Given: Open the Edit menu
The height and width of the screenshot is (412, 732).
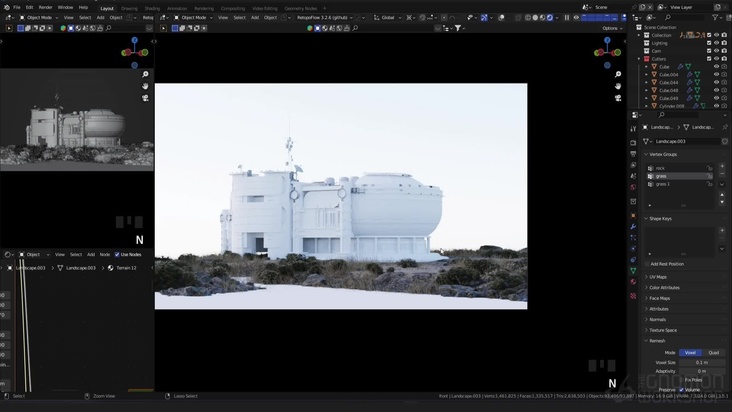Looking at the screenshot, I should click(29, 7).
